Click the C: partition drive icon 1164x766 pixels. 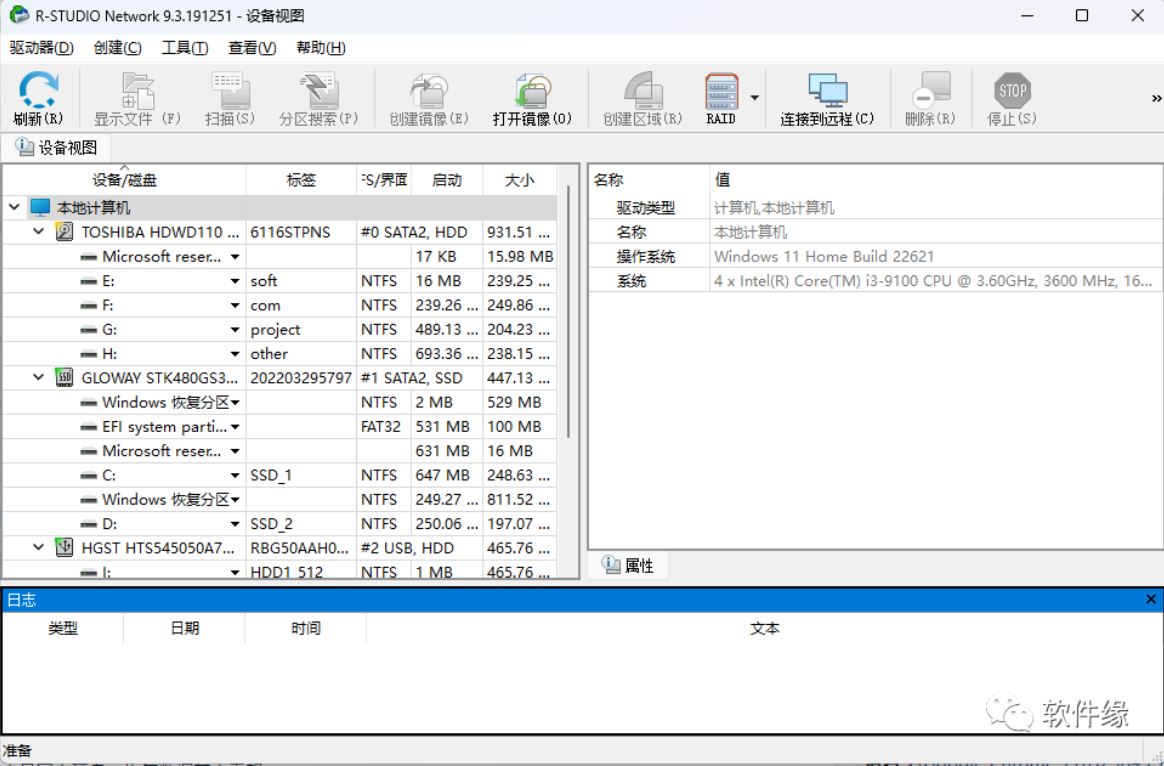point(88,476)
